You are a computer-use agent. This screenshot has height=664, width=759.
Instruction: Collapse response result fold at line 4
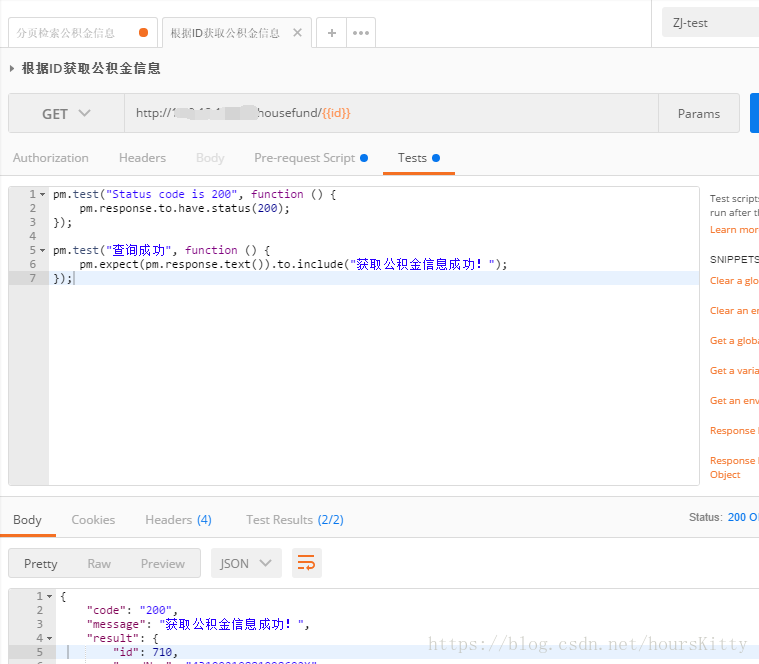[x=49, y=639]
